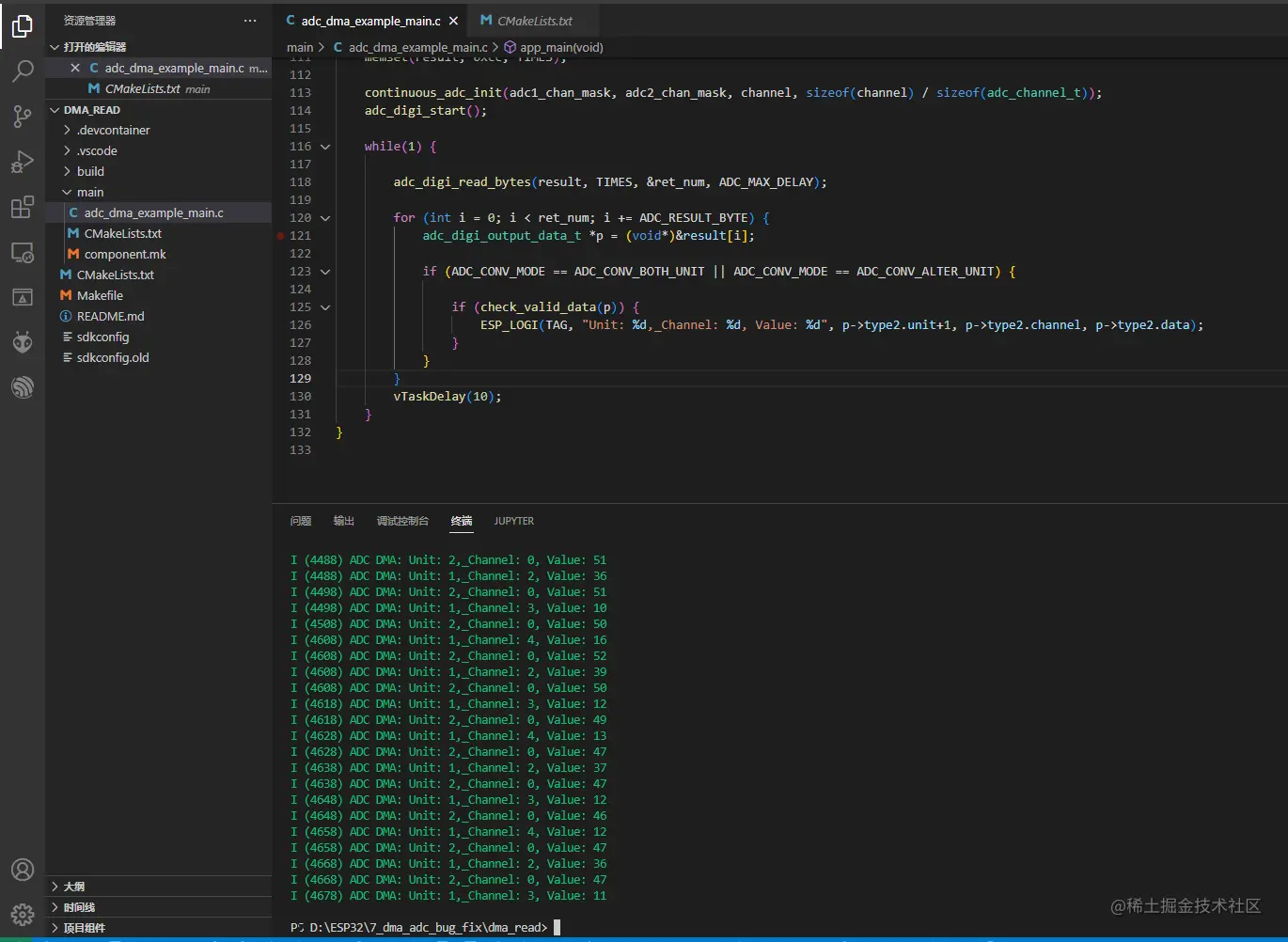Open the Accounts icon
The width and height of the screenshot is (1288, 942).
23,870
